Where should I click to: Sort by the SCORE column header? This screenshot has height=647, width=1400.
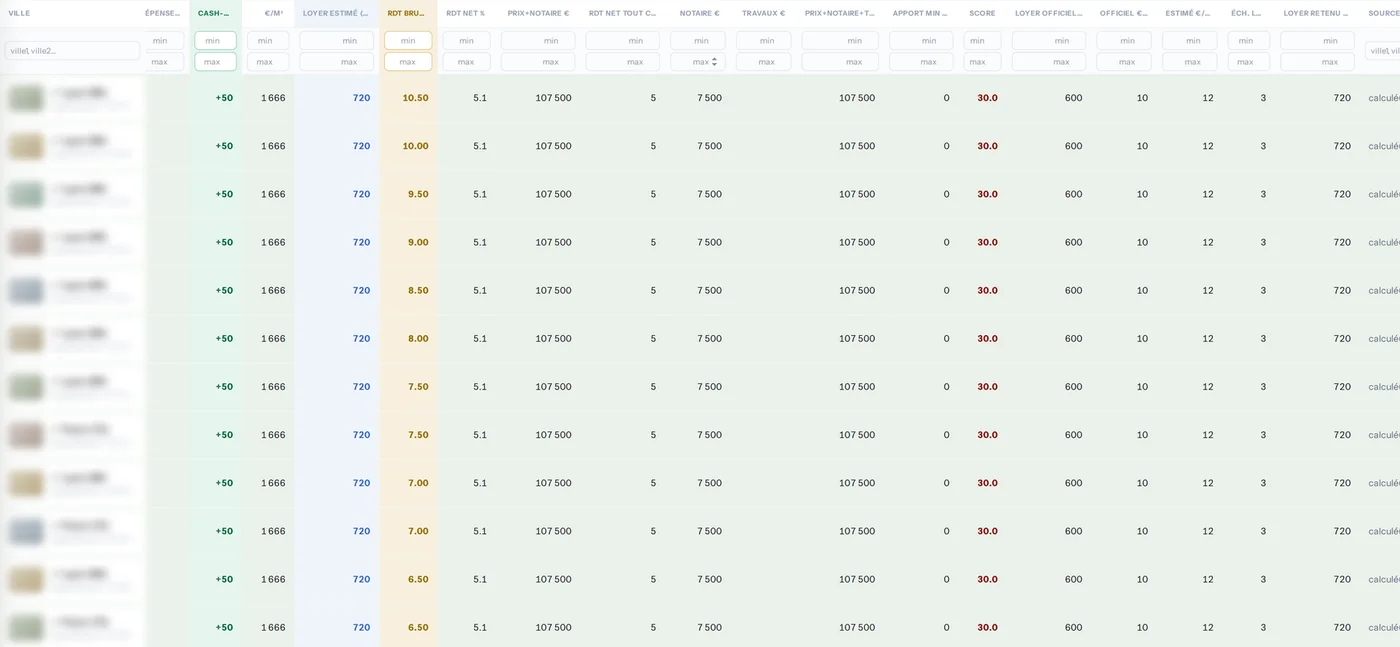click(x=982, y=13)
